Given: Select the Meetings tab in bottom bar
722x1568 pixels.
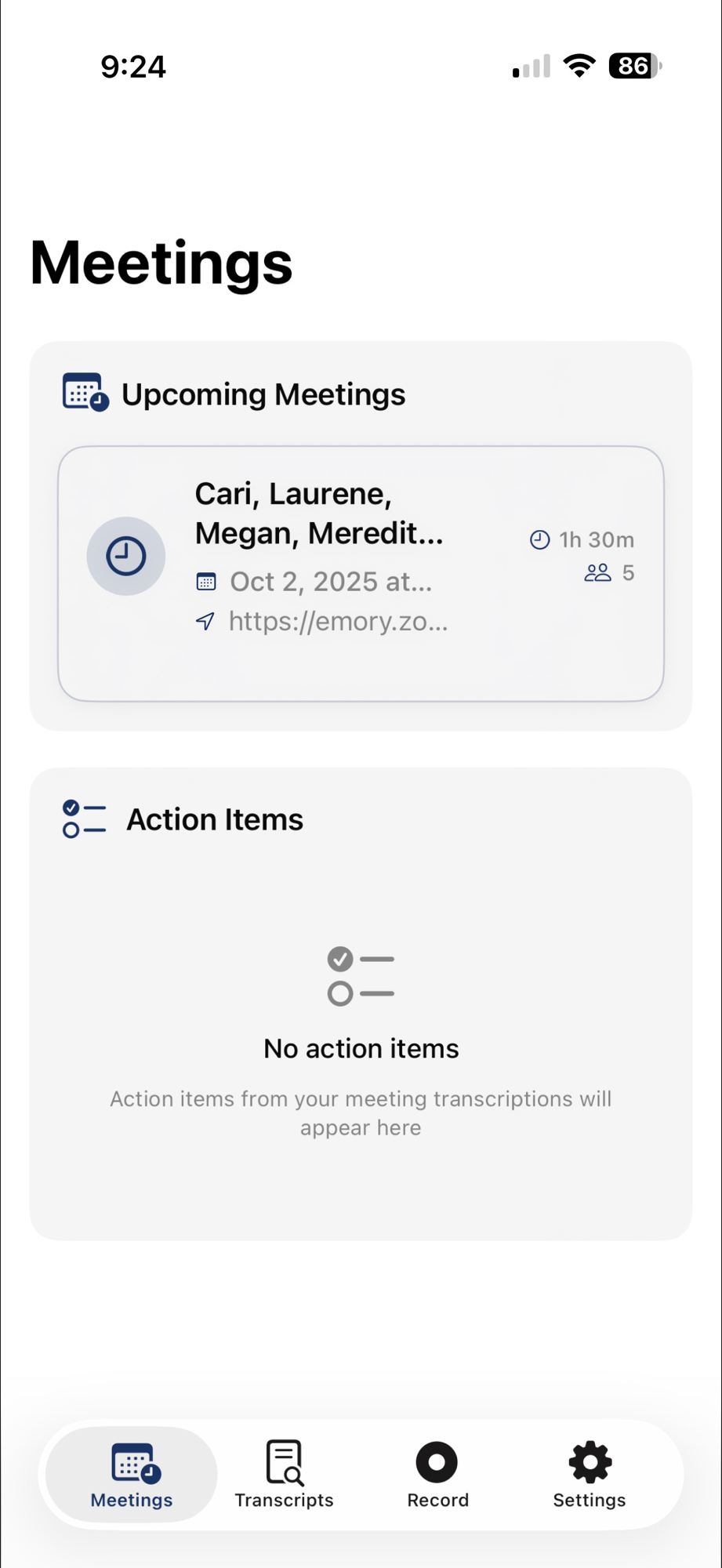Looking at the screenshot, I should click(132, 1474).
